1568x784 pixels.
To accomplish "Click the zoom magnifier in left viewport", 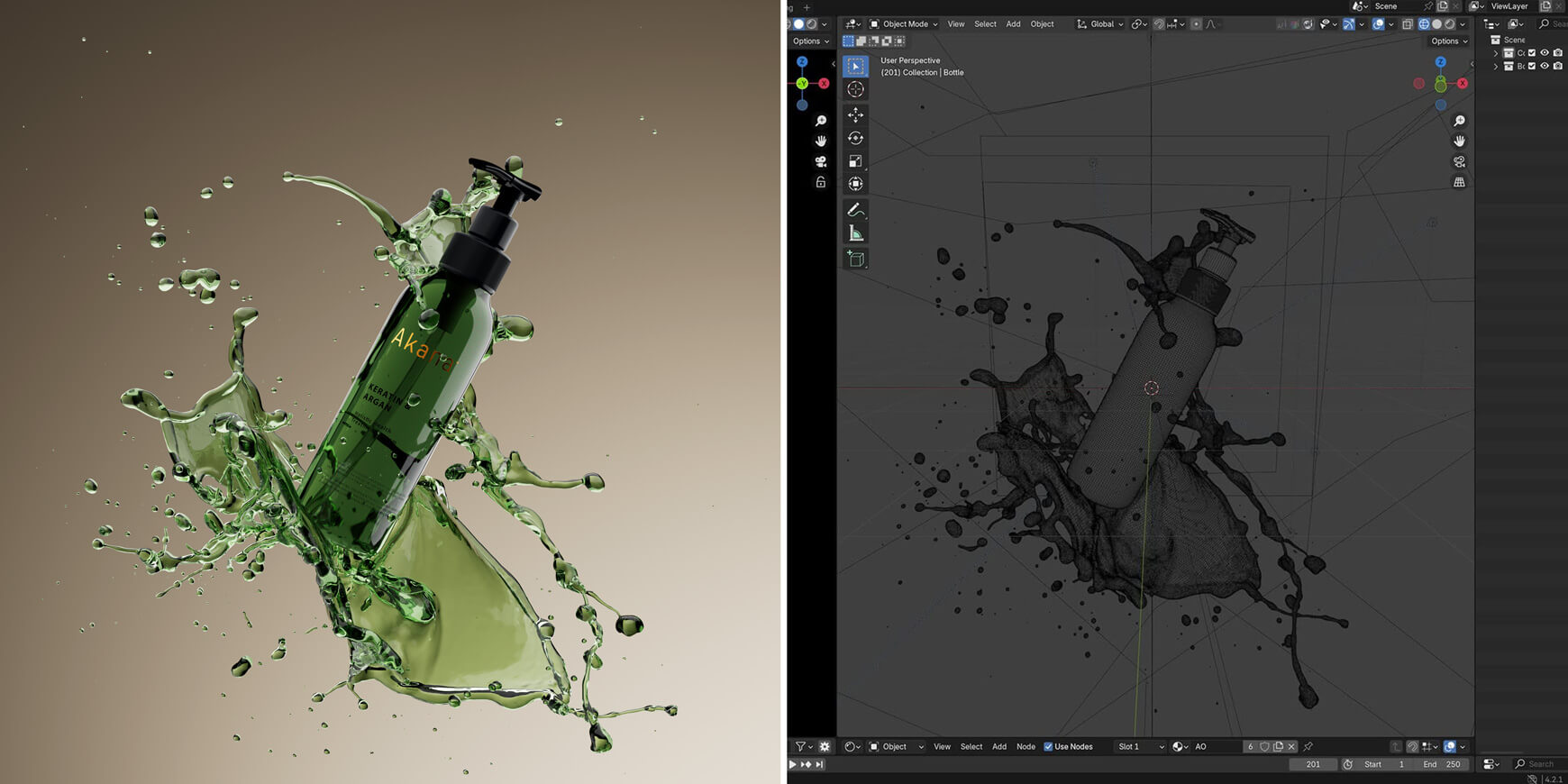I will click(x=820, y=121).
